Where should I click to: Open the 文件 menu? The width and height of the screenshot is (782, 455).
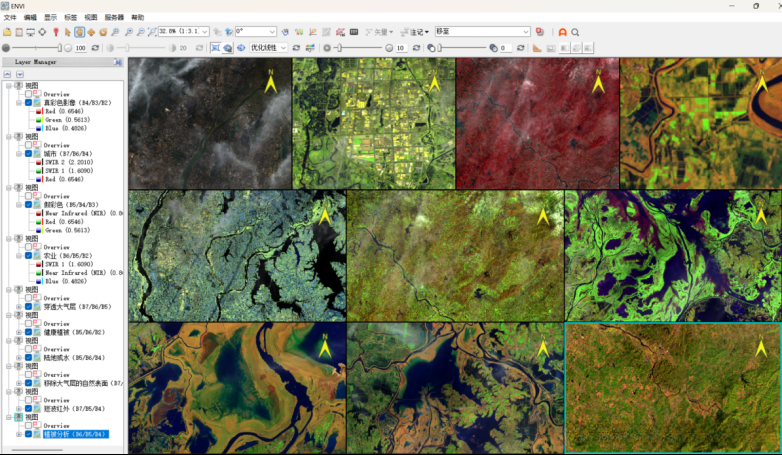click(x=10, y=17)
